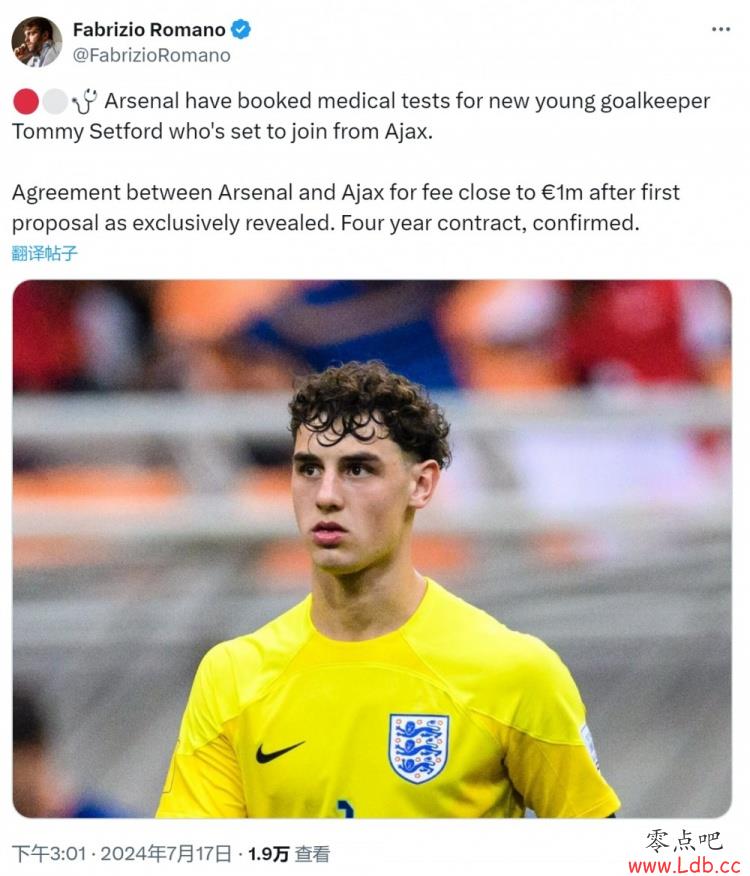Click the red circle emoji

click(x=26, y=102)
